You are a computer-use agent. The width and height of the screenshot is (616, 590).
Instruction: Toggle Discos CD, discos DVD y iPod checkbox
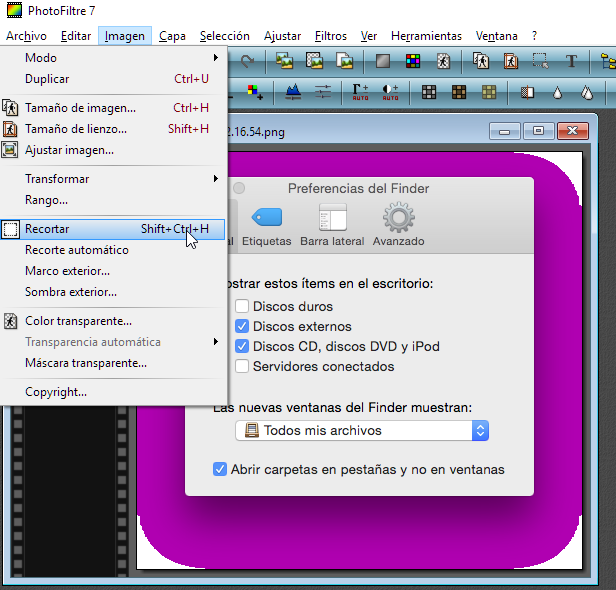coord(242,346)
